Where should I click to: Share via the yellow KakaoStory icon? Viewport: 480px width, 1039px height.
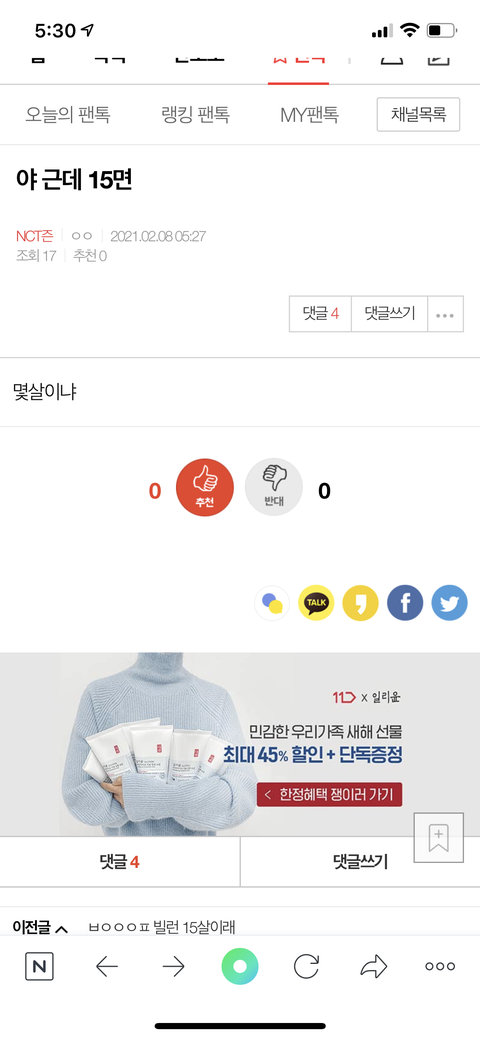click(360, 603)
